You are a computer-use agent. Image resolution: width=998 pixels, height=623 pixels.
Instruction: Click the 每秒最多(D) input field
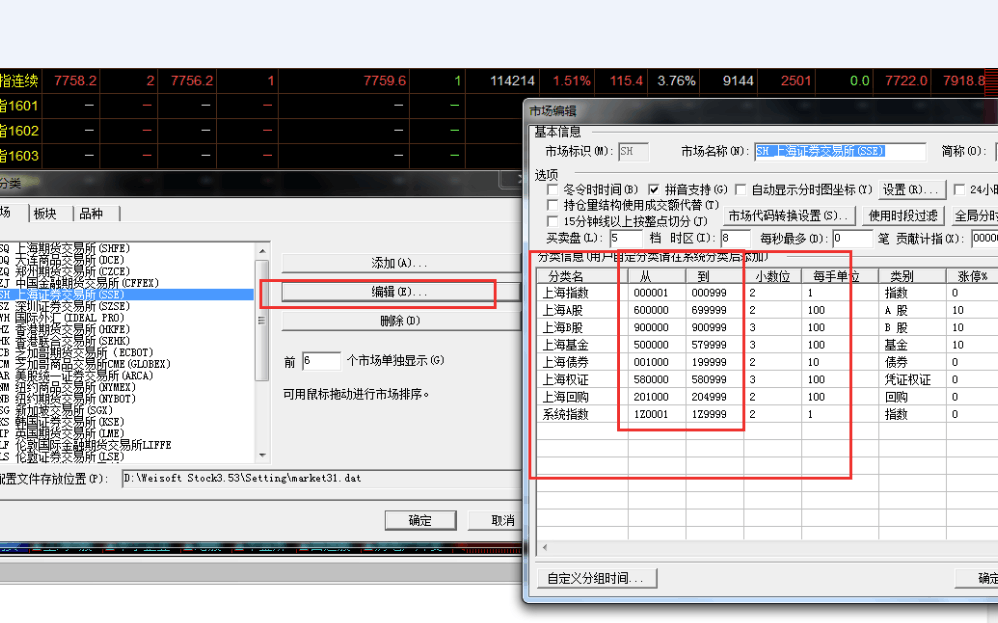click(x=852, y=239)
